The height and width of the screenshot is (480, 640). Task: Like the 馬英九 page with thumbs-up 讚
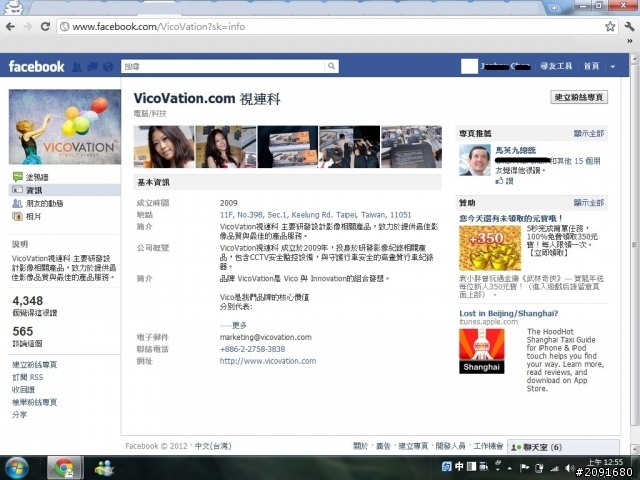point(504,181)
